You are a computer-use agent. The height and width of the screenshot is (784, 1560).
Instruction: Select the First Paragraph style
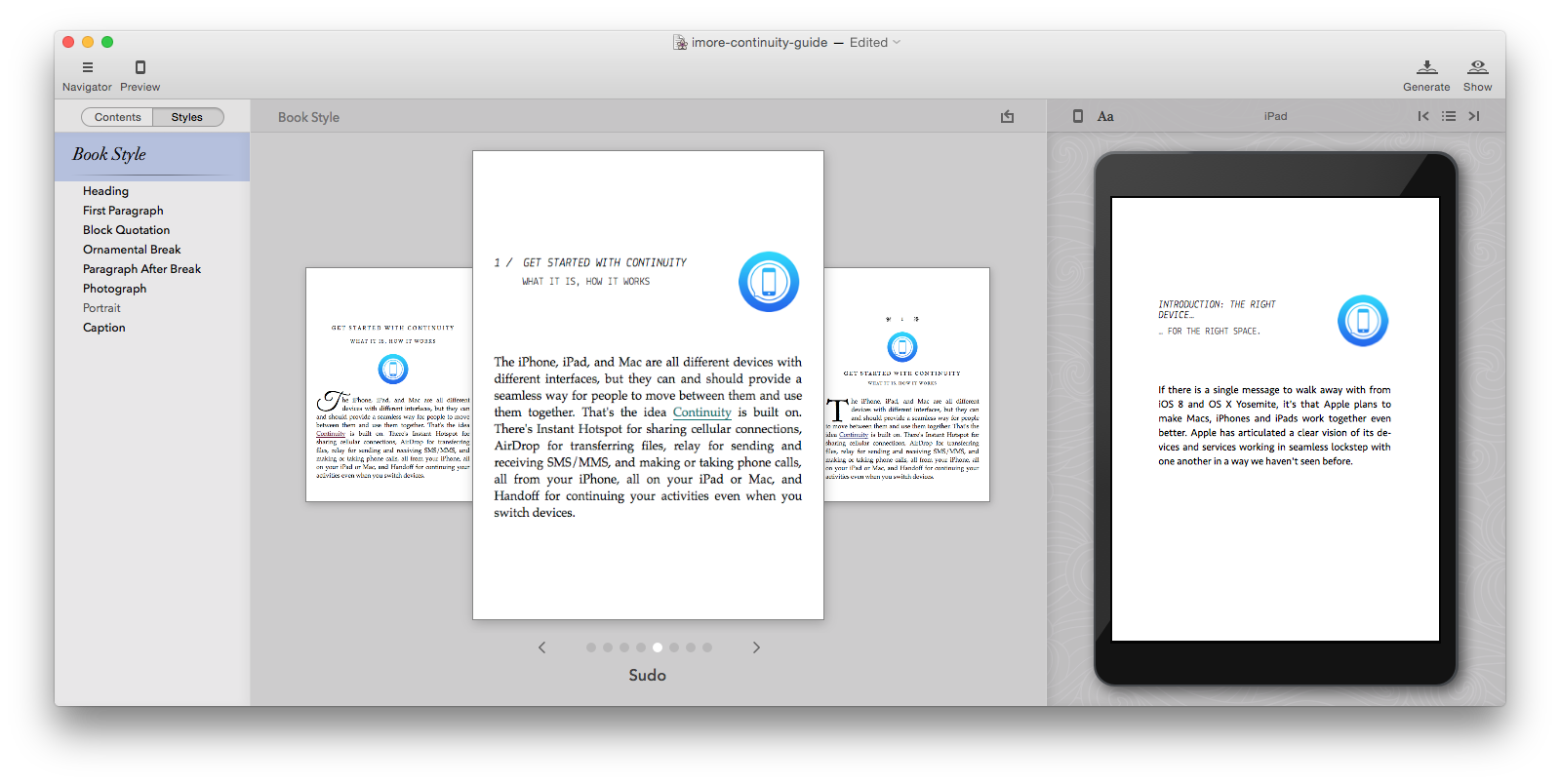123,211
